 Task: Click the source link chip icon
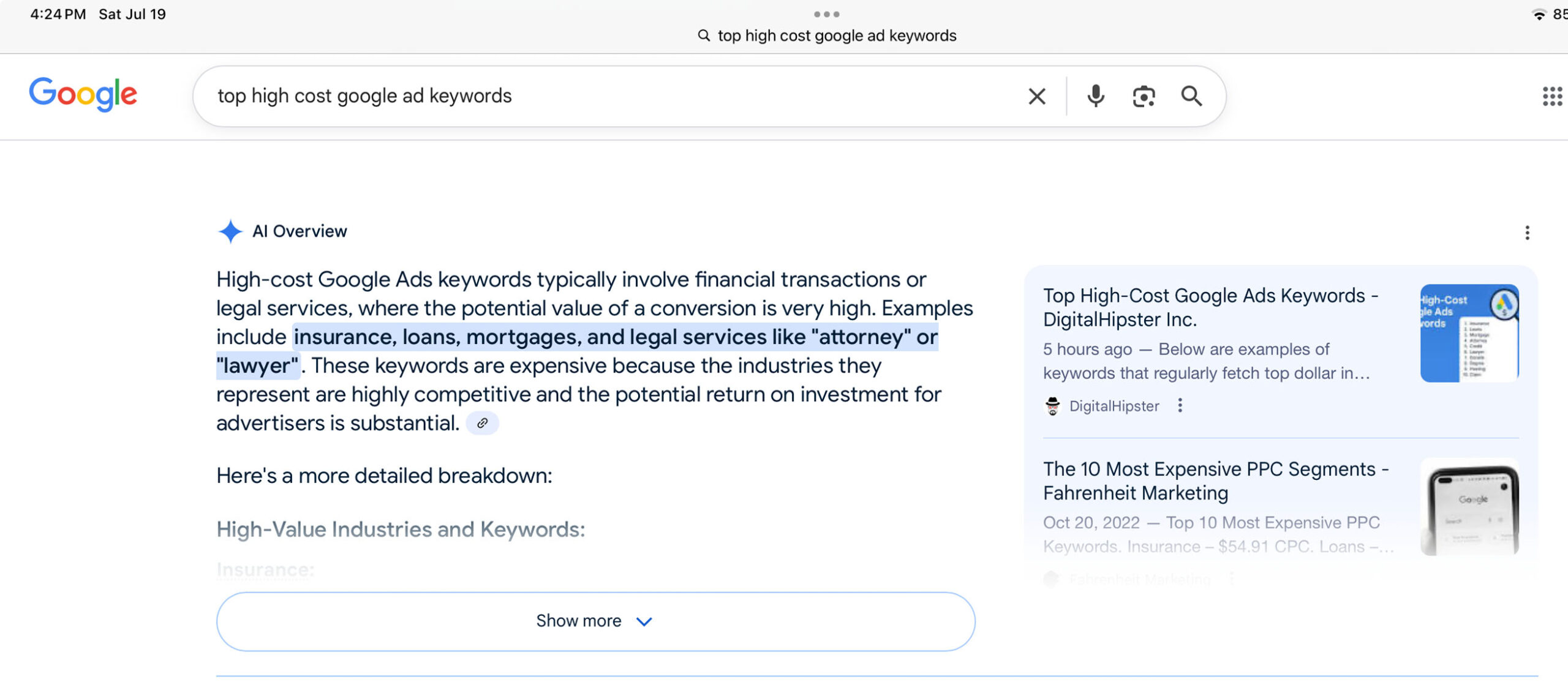click(483, 423)
